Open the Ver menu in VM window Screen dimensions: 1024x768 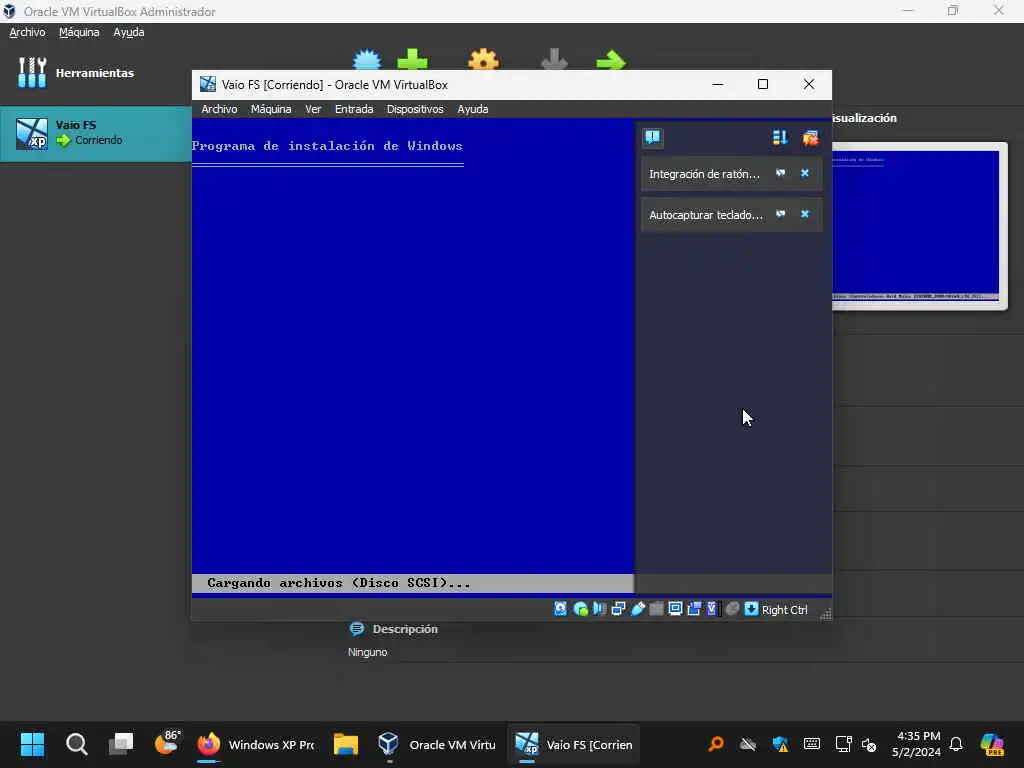pyautogui.click(x=313, y=109)
